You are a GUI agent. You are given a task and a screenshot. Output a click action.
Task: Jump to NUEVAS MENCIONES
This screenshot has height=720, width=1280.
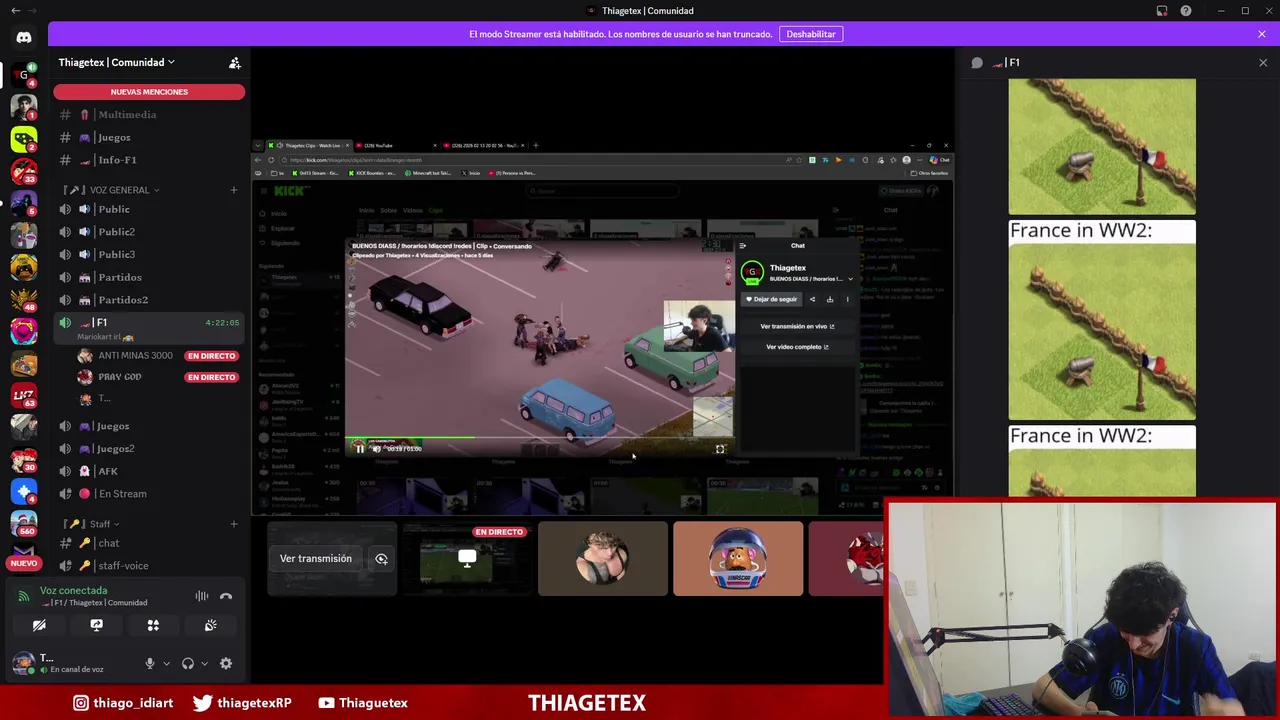click(149, 92)
